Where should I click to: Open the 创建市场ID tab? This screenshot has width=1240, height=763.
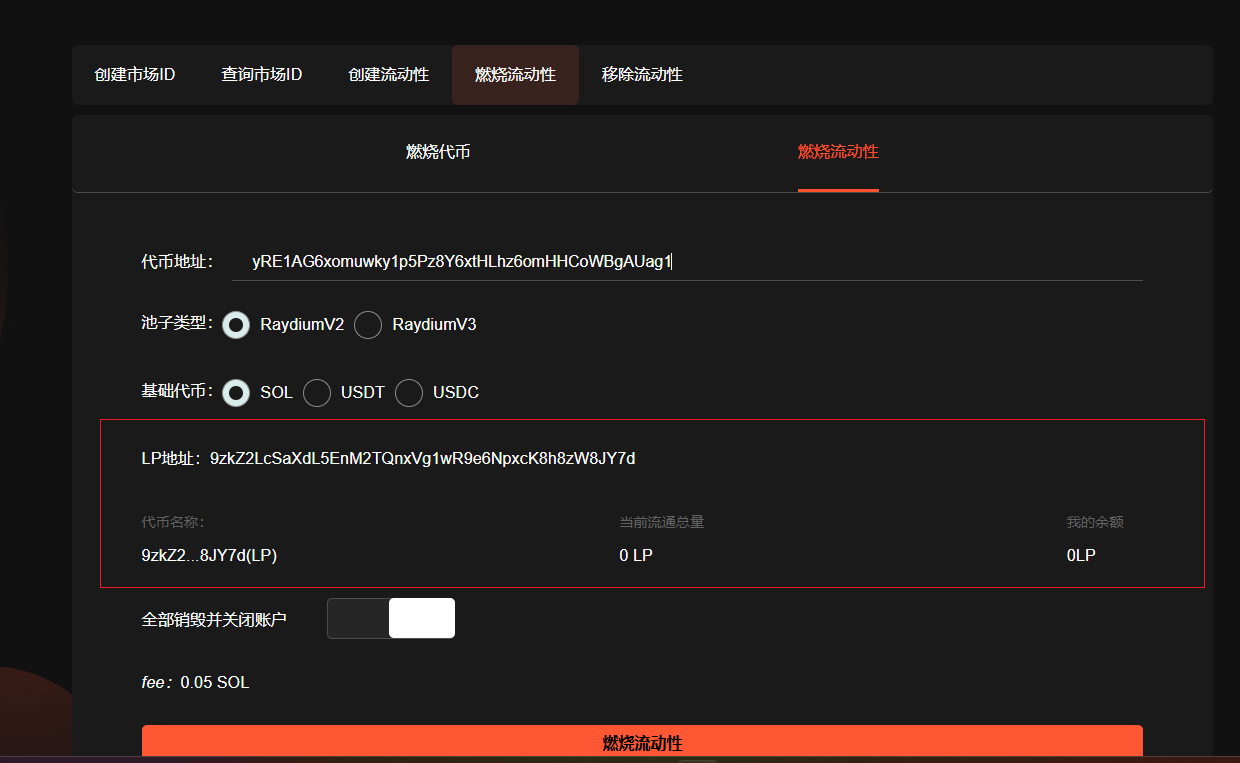135,75
